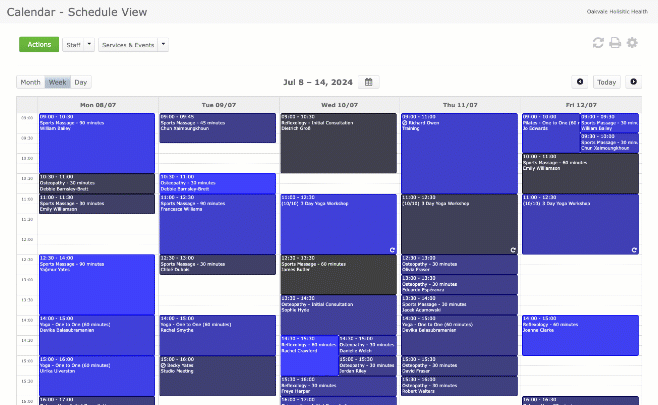The image size is (658, 405).
Task: Open calendar settings gear icon
Action: [632, 43]
